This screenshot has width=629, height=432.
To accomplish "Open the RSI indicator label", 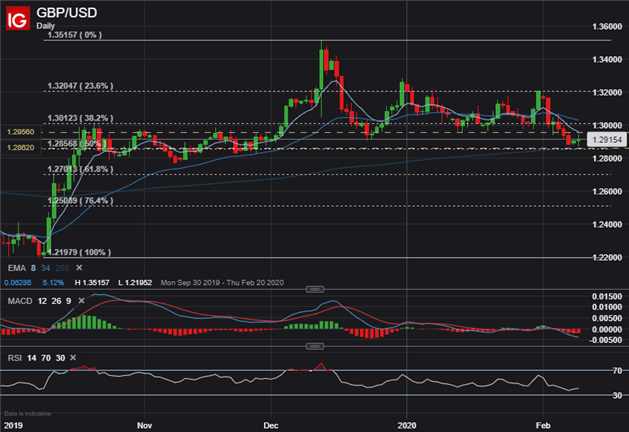I will 15,358.
